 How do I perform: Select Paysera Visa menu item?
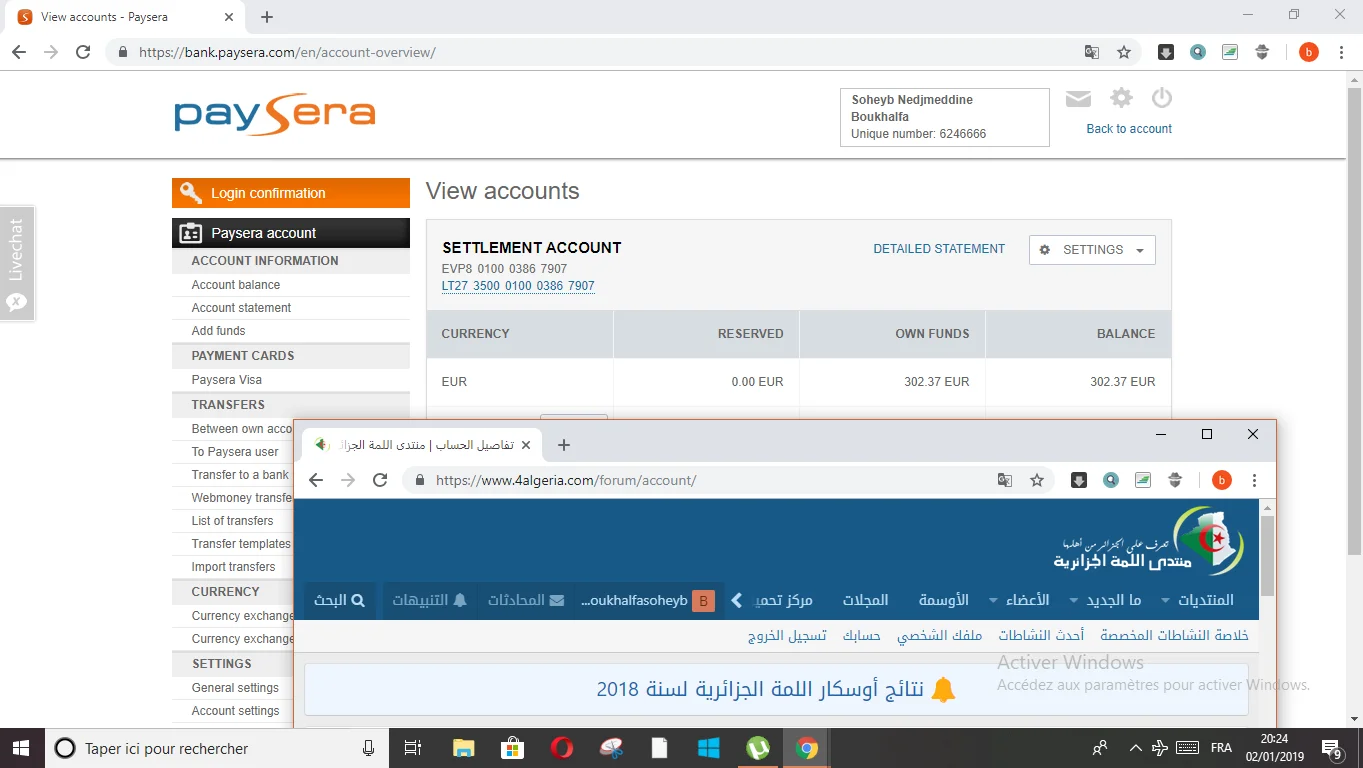tap(226, 380)
